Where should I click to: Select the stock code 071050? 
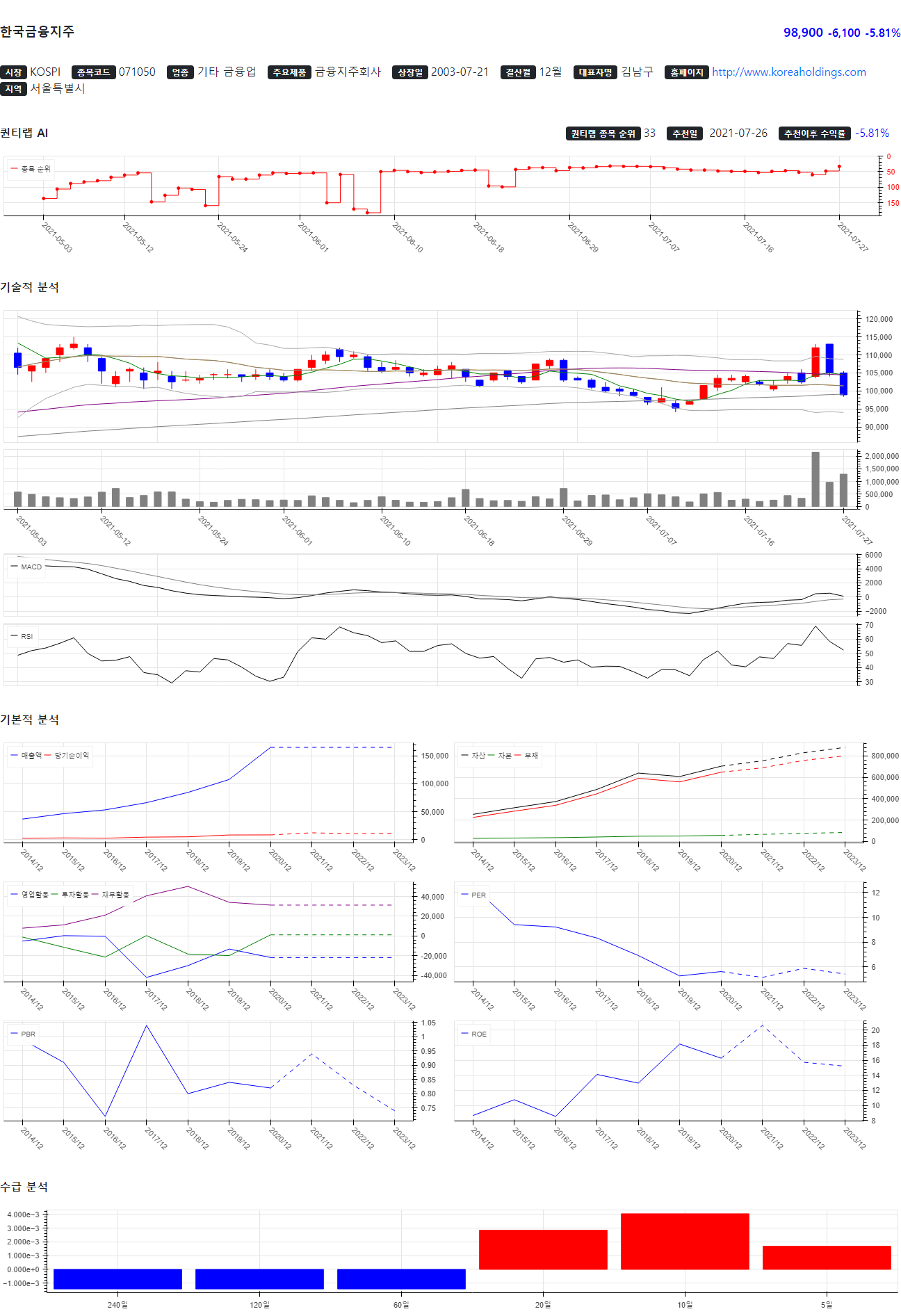tap(137, 72)
